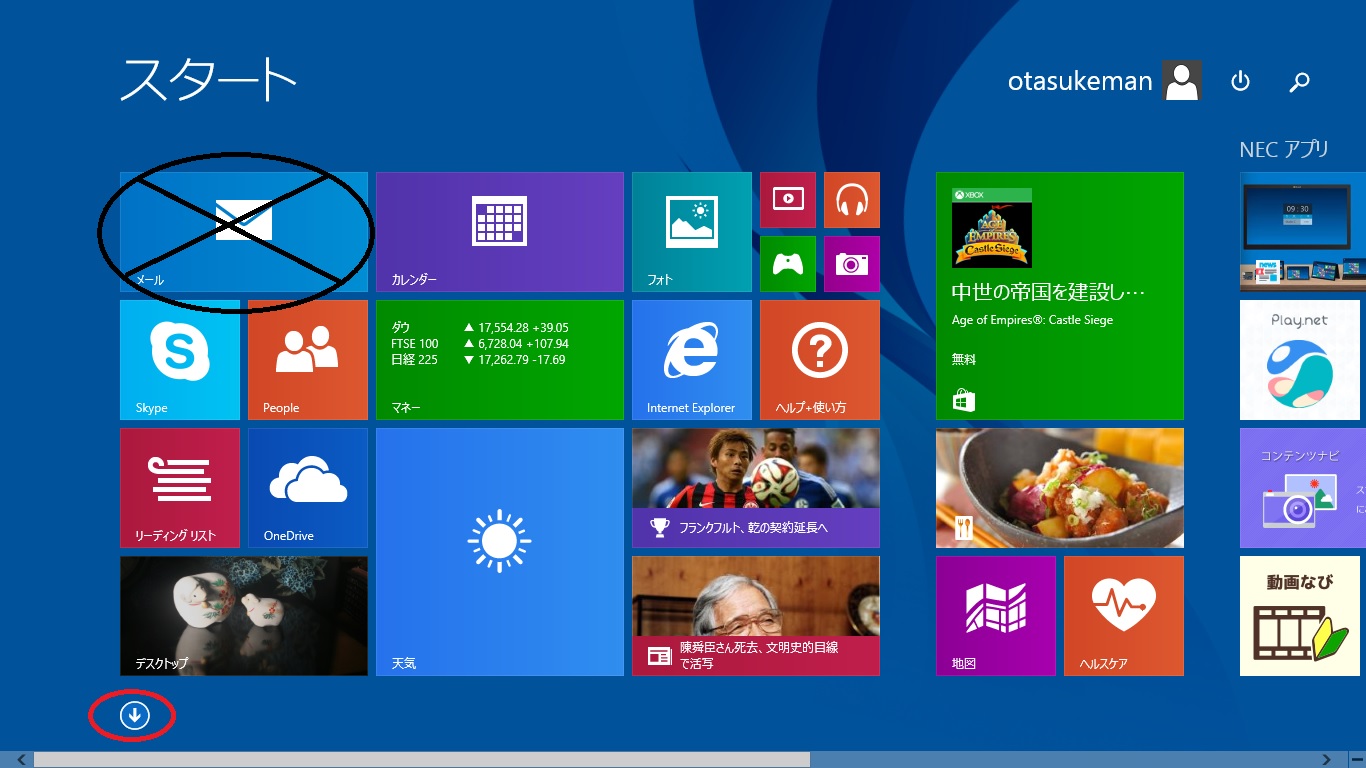
Task: Launch Skype tile
Action: 180,360
